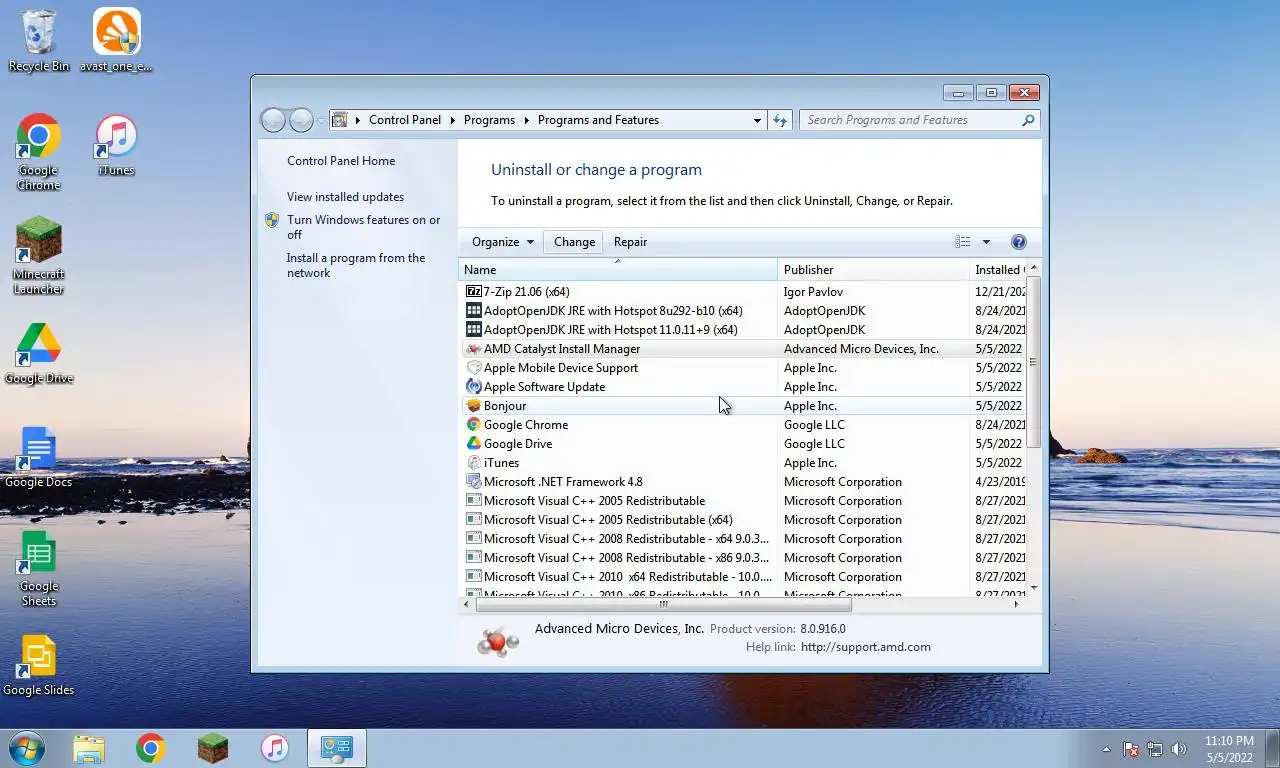Click the Change toolbar button
Screen dimensions: 1280x768
[x=574, y=242]
